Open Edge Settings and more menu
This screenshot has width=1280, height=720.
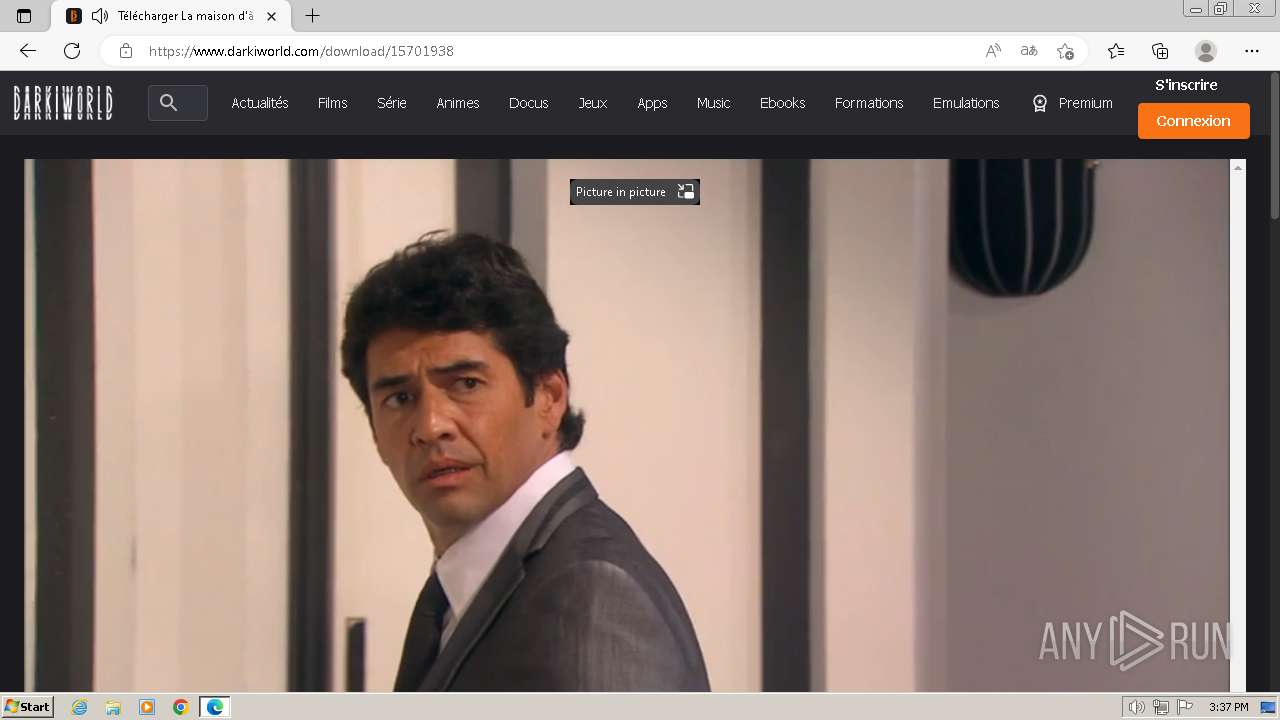pos(1252,51)
